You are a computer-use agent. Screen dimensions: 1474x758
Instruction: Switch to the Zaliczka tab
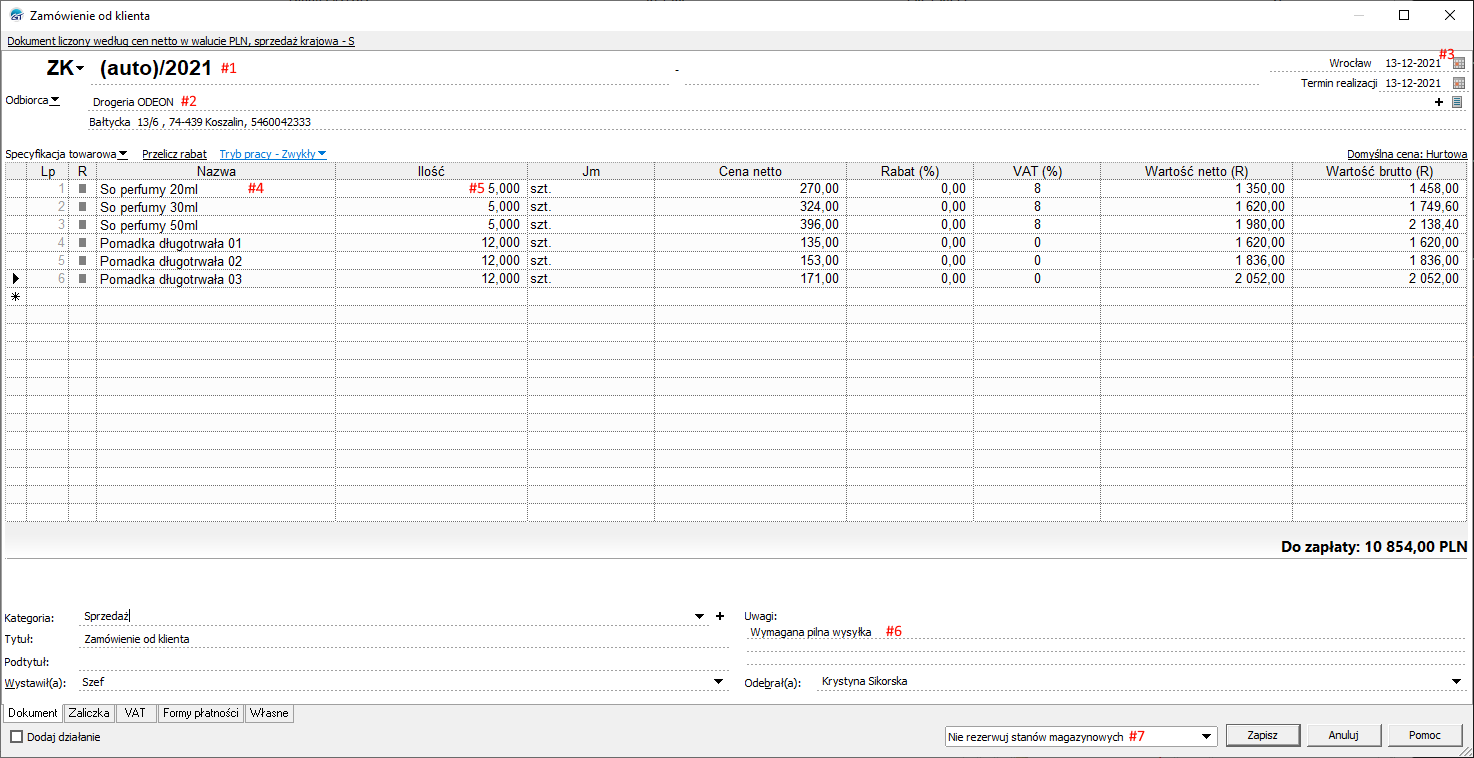click(x=89, y=713)
